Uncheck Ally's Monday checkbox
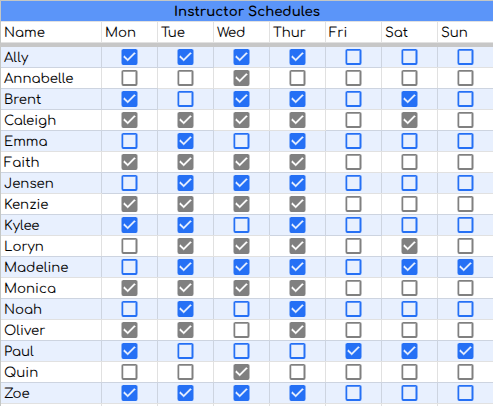 (x=129, y=57)
